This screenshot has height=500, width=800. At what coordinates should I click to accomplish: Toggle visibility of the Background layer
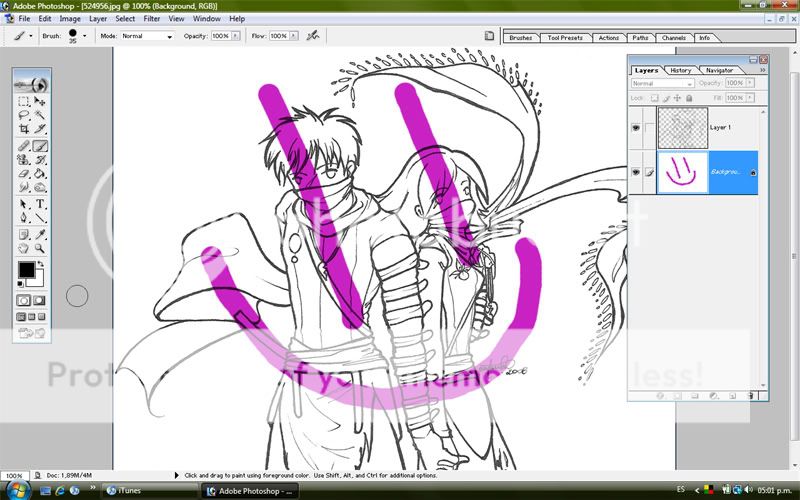[x=637, y=172]
